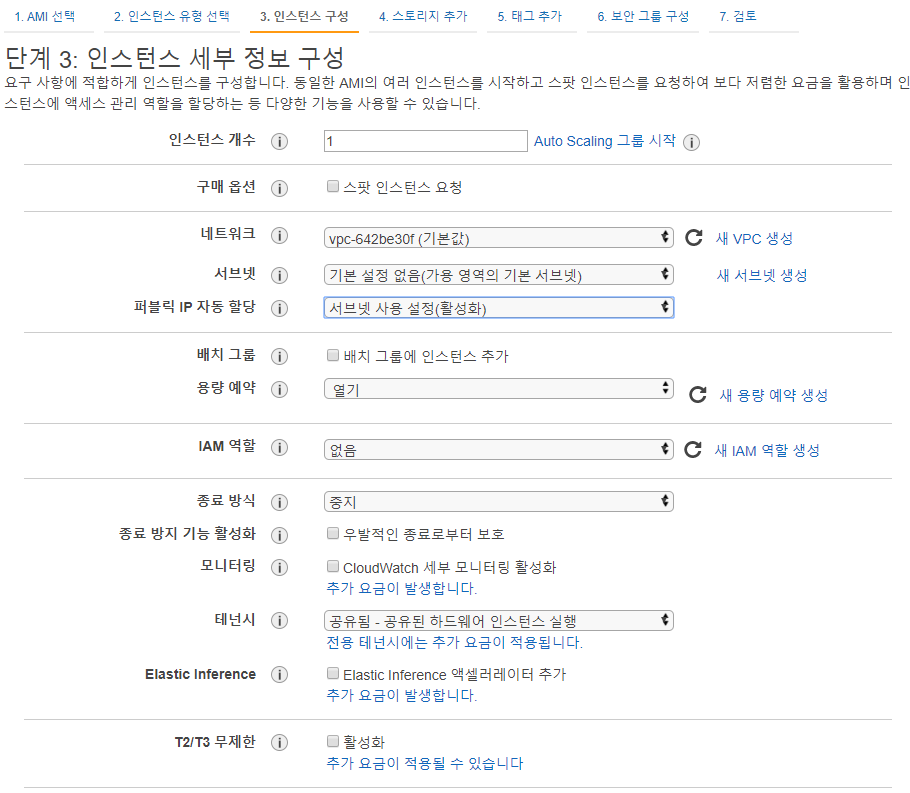
Task: Click info icon next to 네트워크
Action: [279, 235]
